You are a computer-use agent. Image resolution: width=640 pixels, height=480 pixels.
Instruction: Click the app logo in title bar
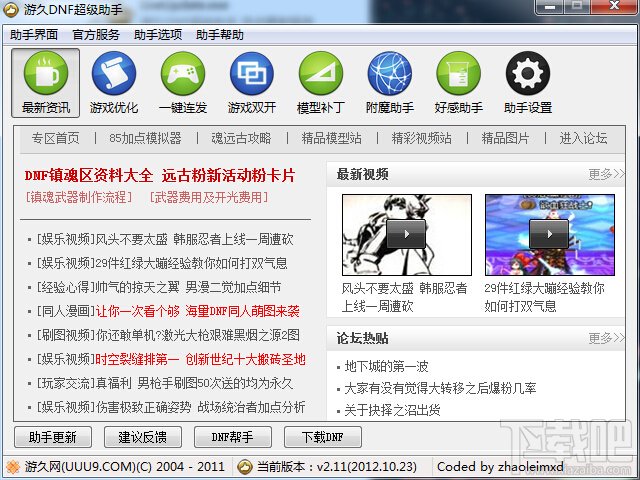tap(11, 9)
